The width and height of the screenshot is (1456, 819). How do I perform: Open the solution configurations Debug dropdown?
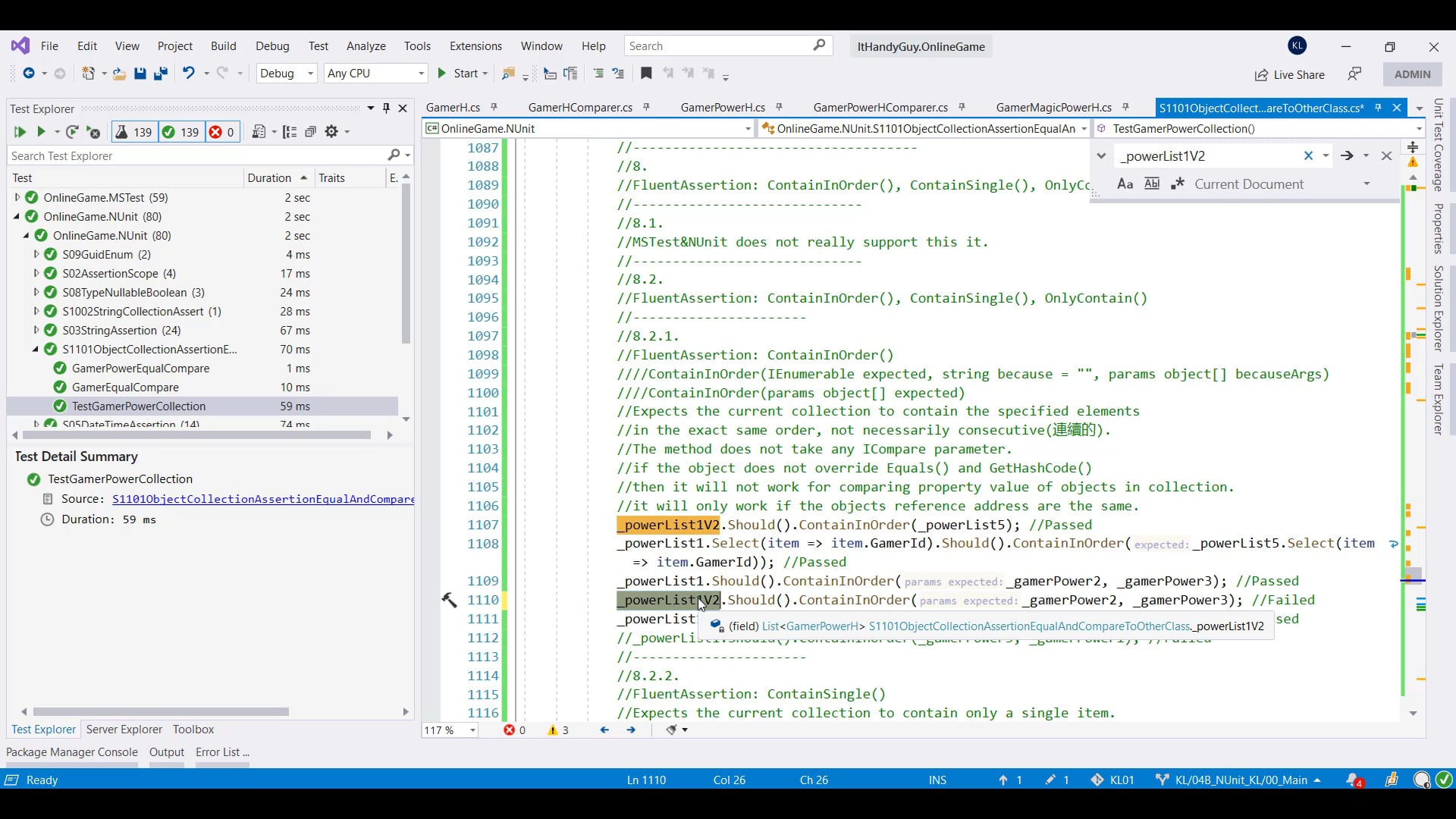pyautogui.click(x=311, y=74)
